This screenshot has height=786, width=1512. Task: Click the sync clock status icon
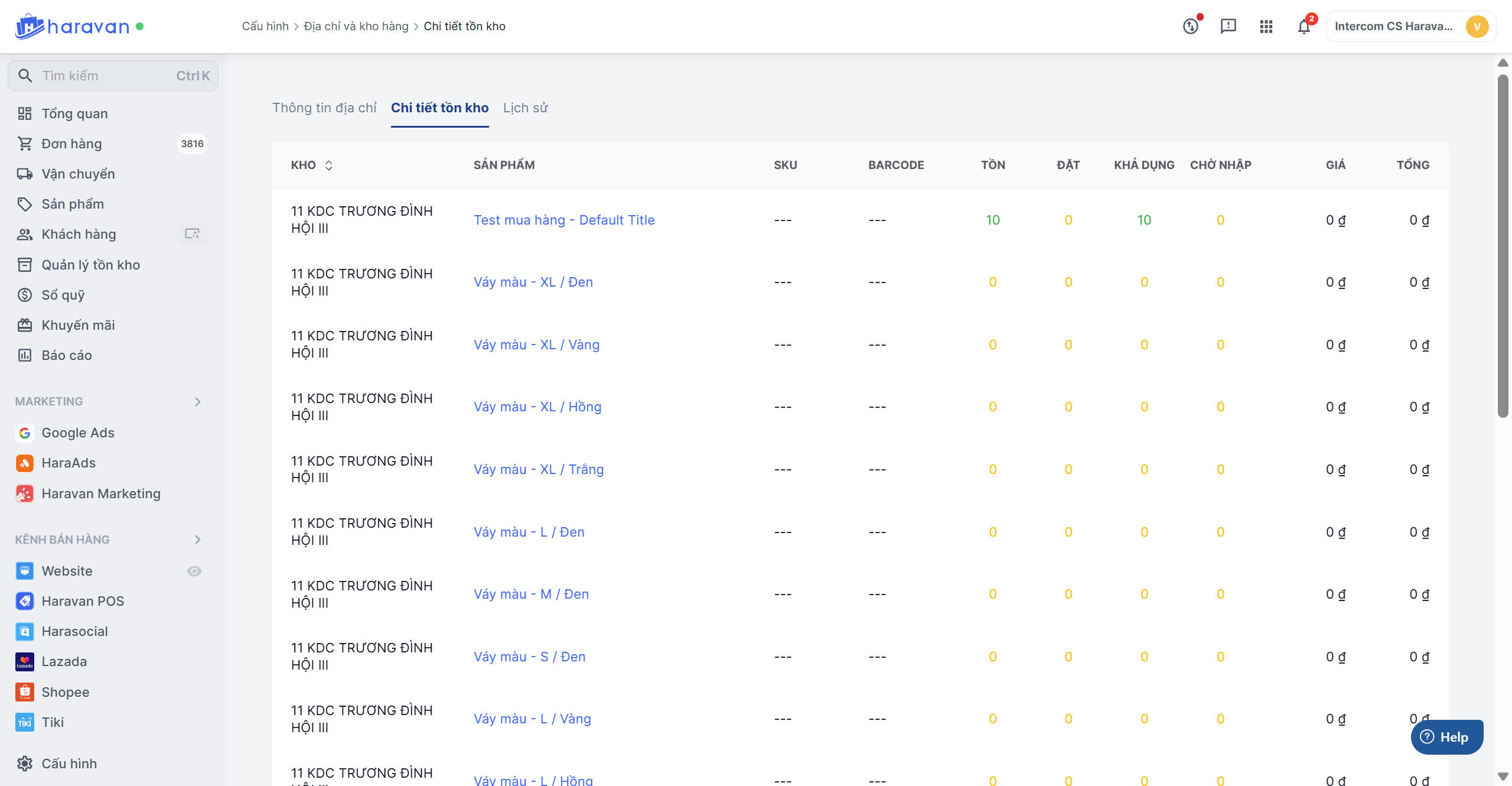[x=1190, y=27]
